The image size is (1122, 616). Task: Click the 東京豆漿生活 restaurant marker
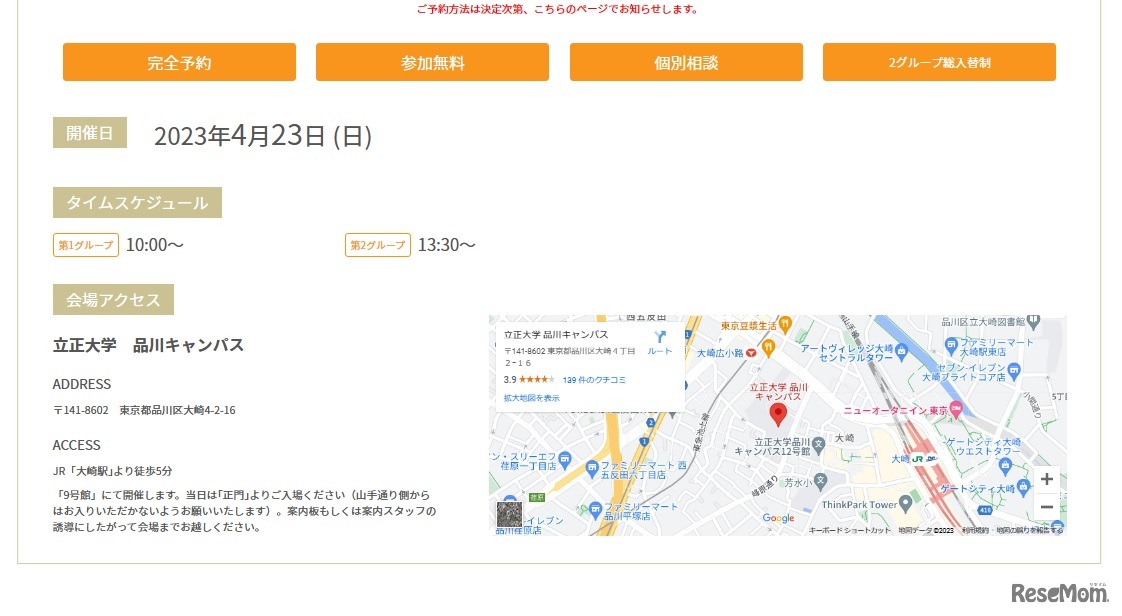tap(785, 324)
